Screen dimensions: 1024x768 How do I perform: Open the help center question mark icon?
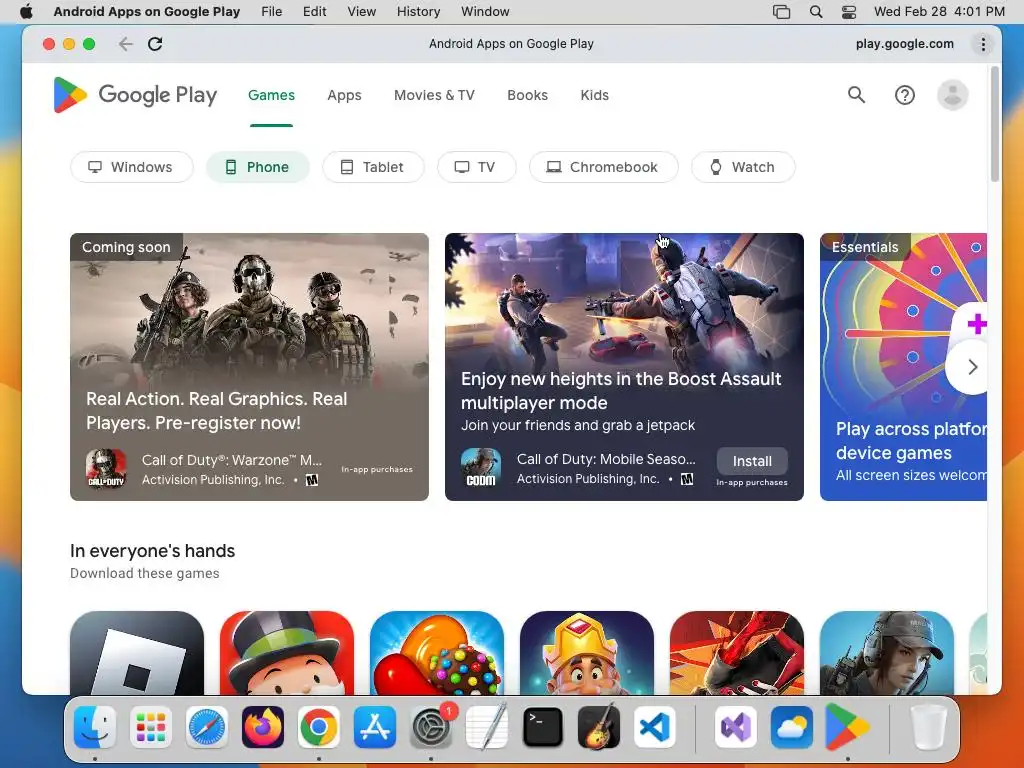point(904,95)
